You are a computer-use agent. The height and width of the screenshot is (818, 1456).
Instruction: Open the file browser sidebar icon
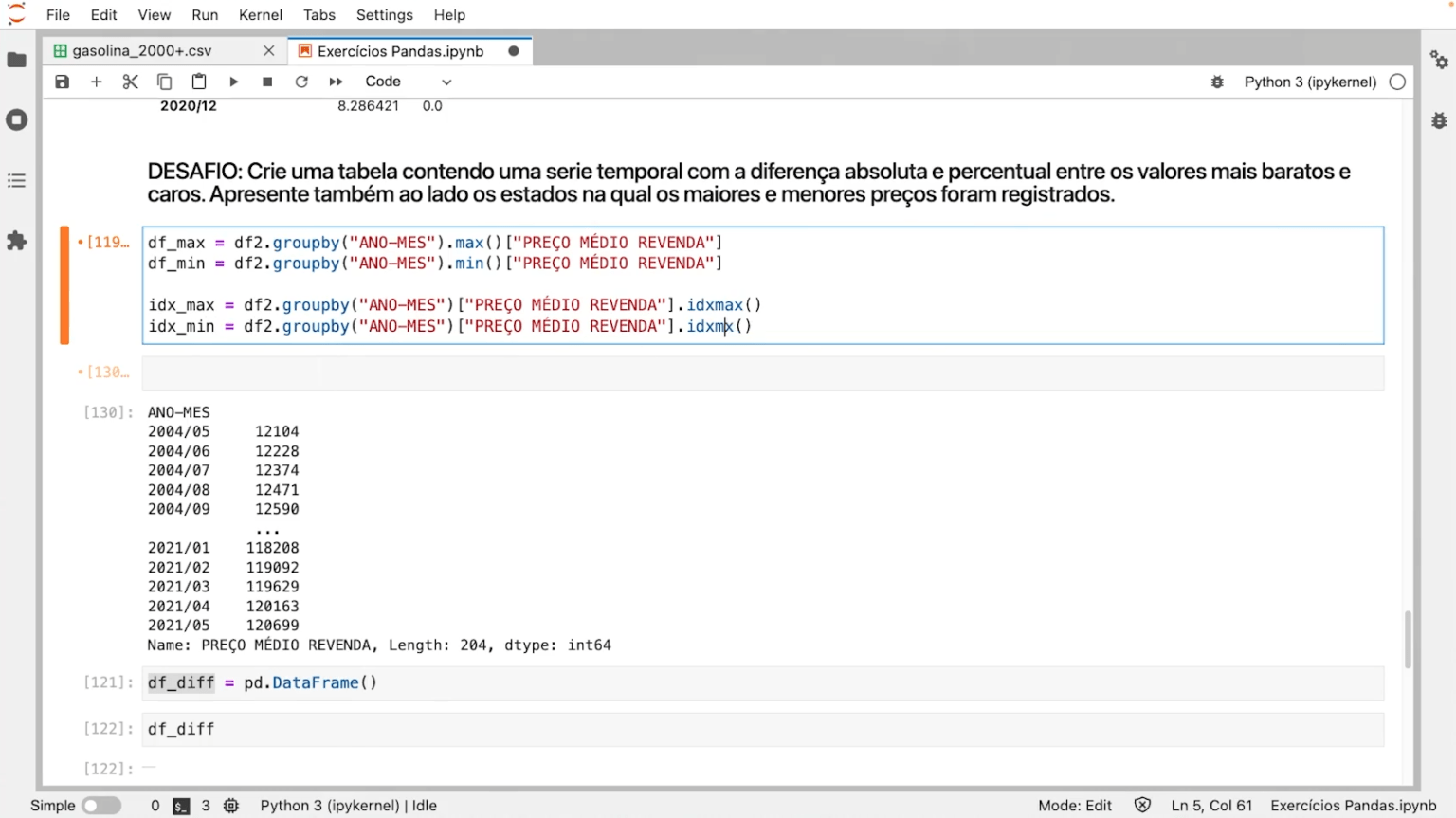[x=16, y=60]
